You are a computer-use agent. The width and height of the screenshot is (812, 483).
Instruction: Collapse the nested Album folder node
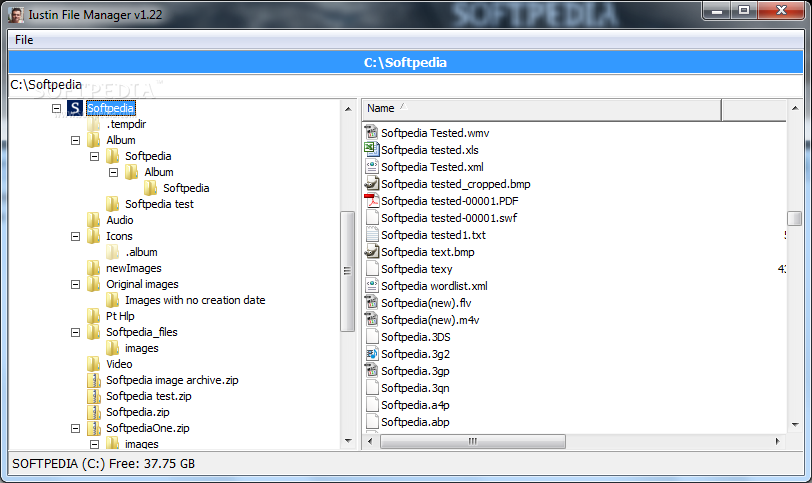(x=113, y=172)
